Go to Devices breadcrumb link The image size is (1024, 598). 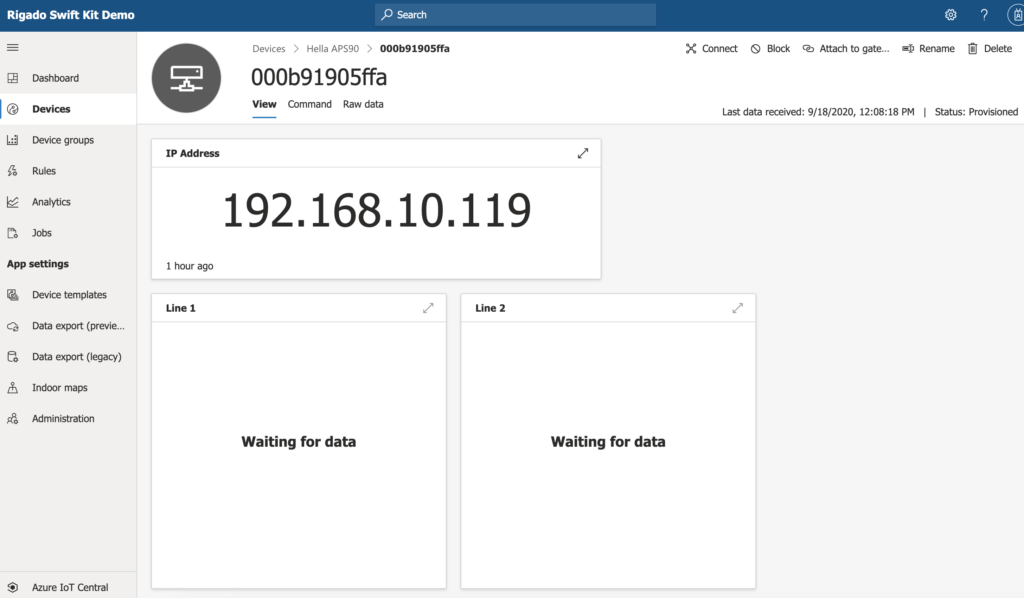tap(268, 48)
